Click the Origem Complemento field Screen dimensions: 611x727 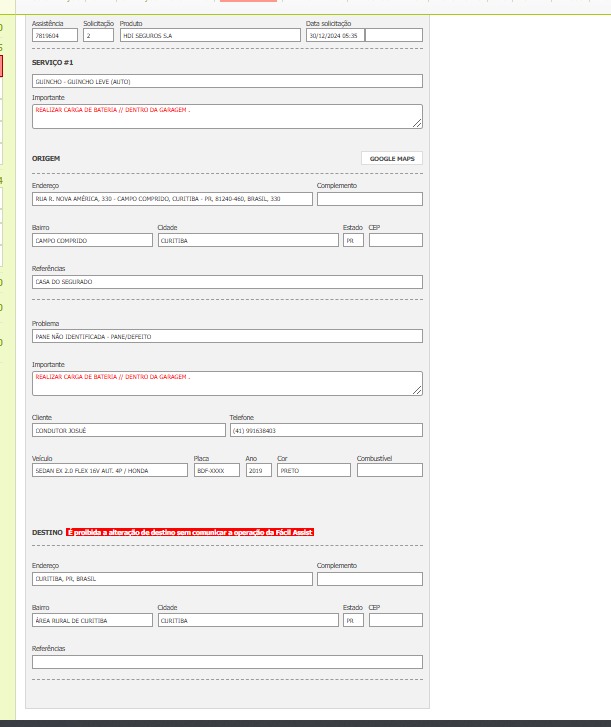[370, 199]
